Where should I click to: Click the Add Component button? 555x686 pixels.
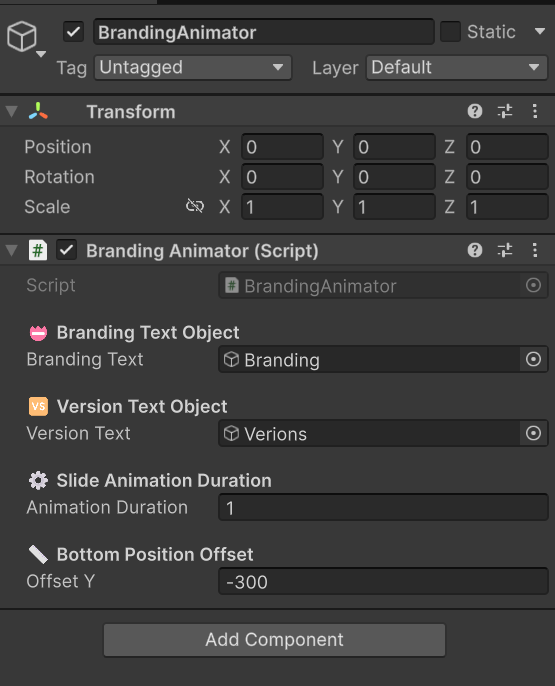[274, 640]
